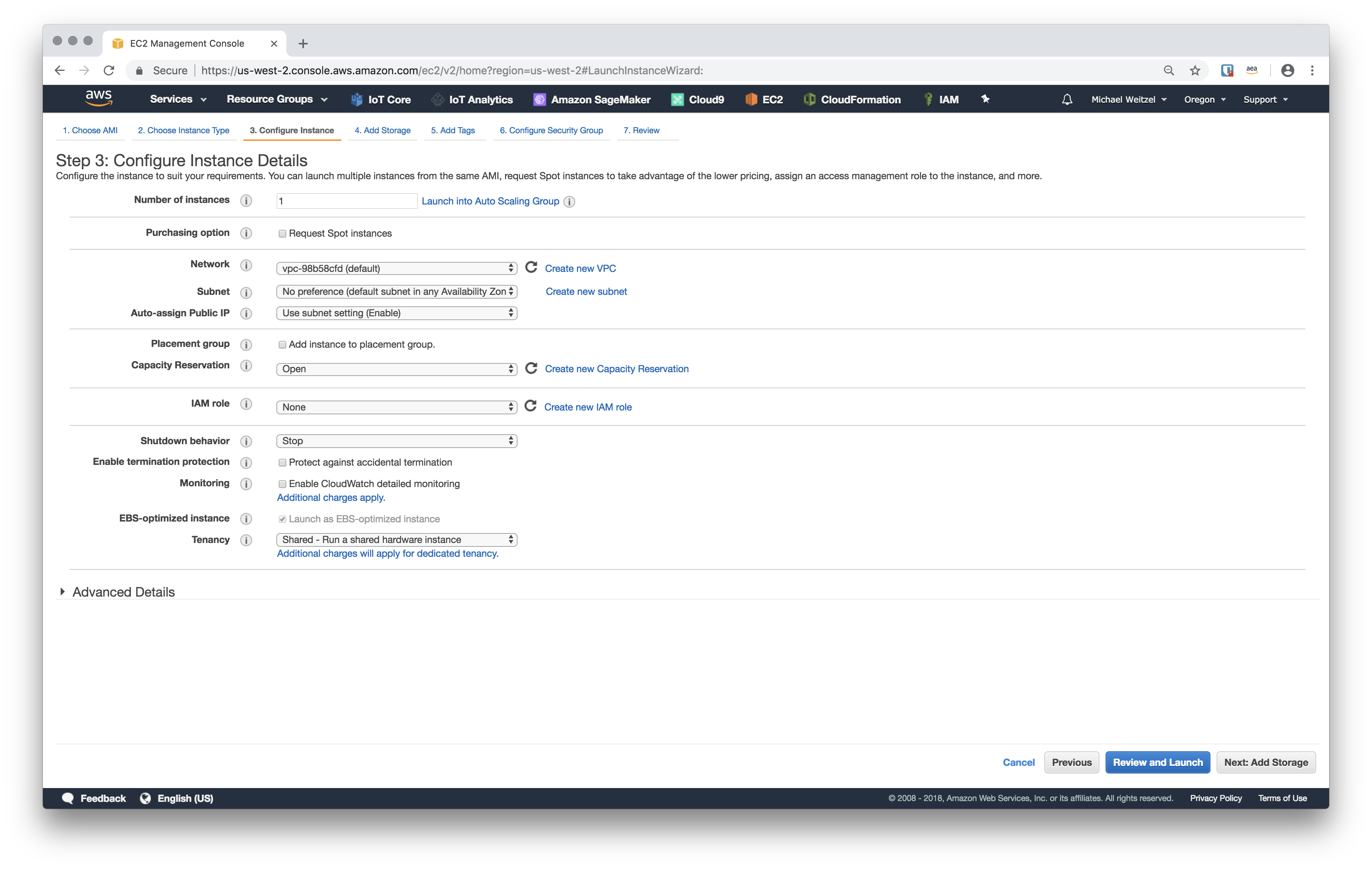Show info for Shutdown behavior
Screen dimensions: 1372x870
[x=246, y=441]
